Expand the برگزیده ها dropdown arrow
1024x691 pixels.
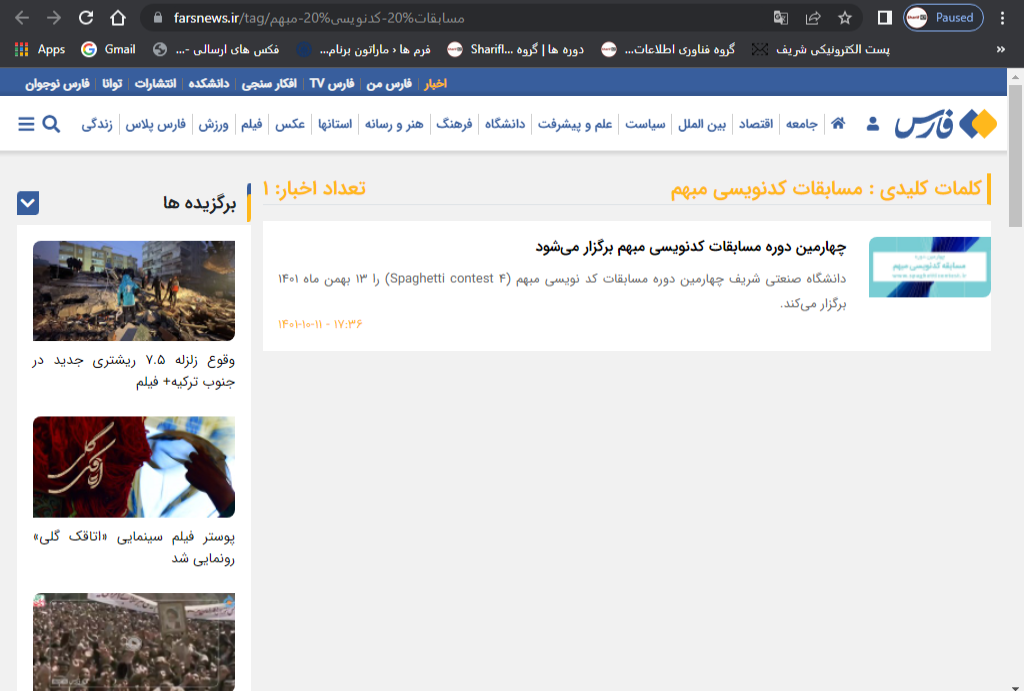(x=28, y=203)
